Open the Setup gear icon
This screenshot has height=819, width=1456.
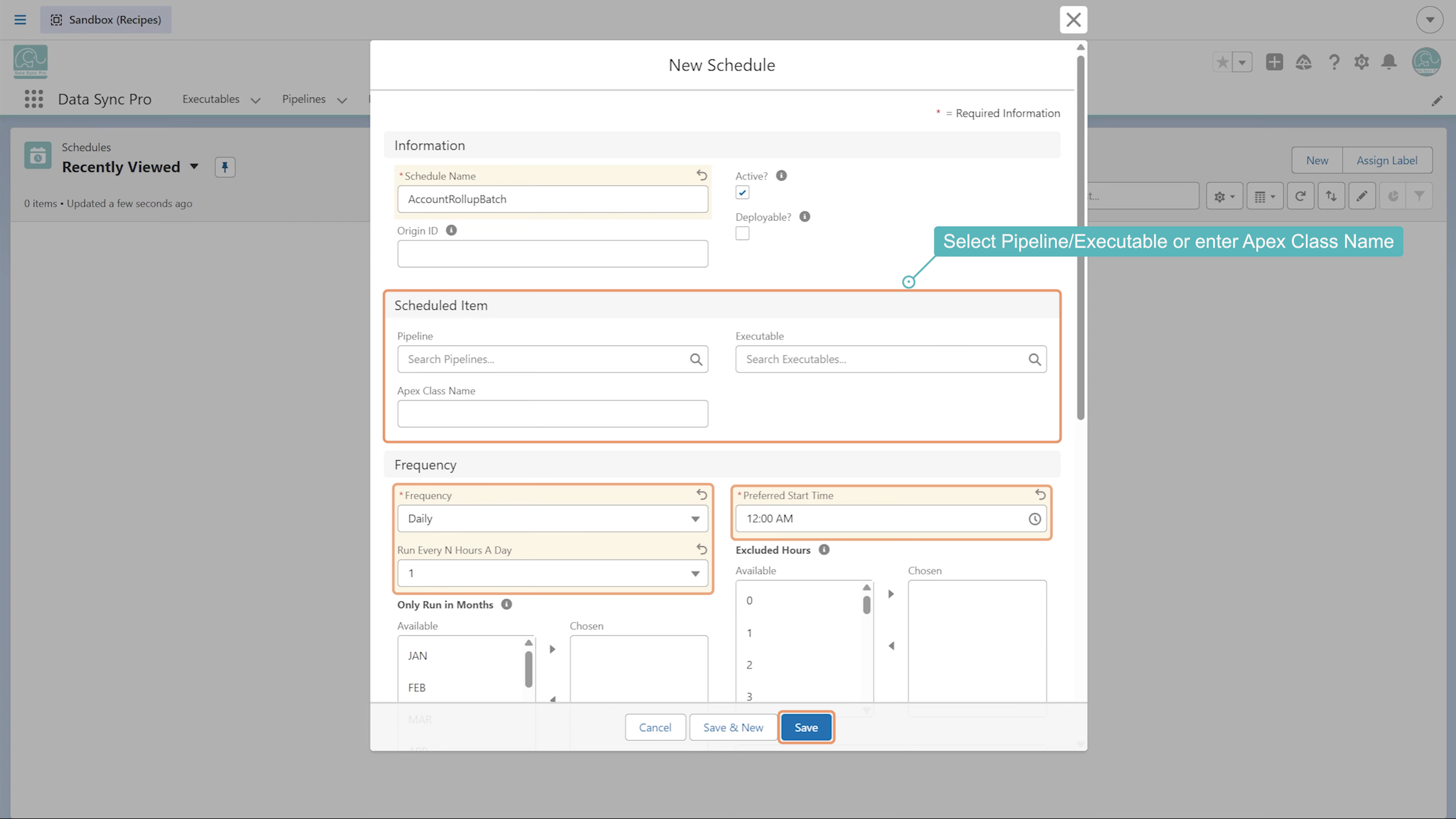pos(1361,62)
